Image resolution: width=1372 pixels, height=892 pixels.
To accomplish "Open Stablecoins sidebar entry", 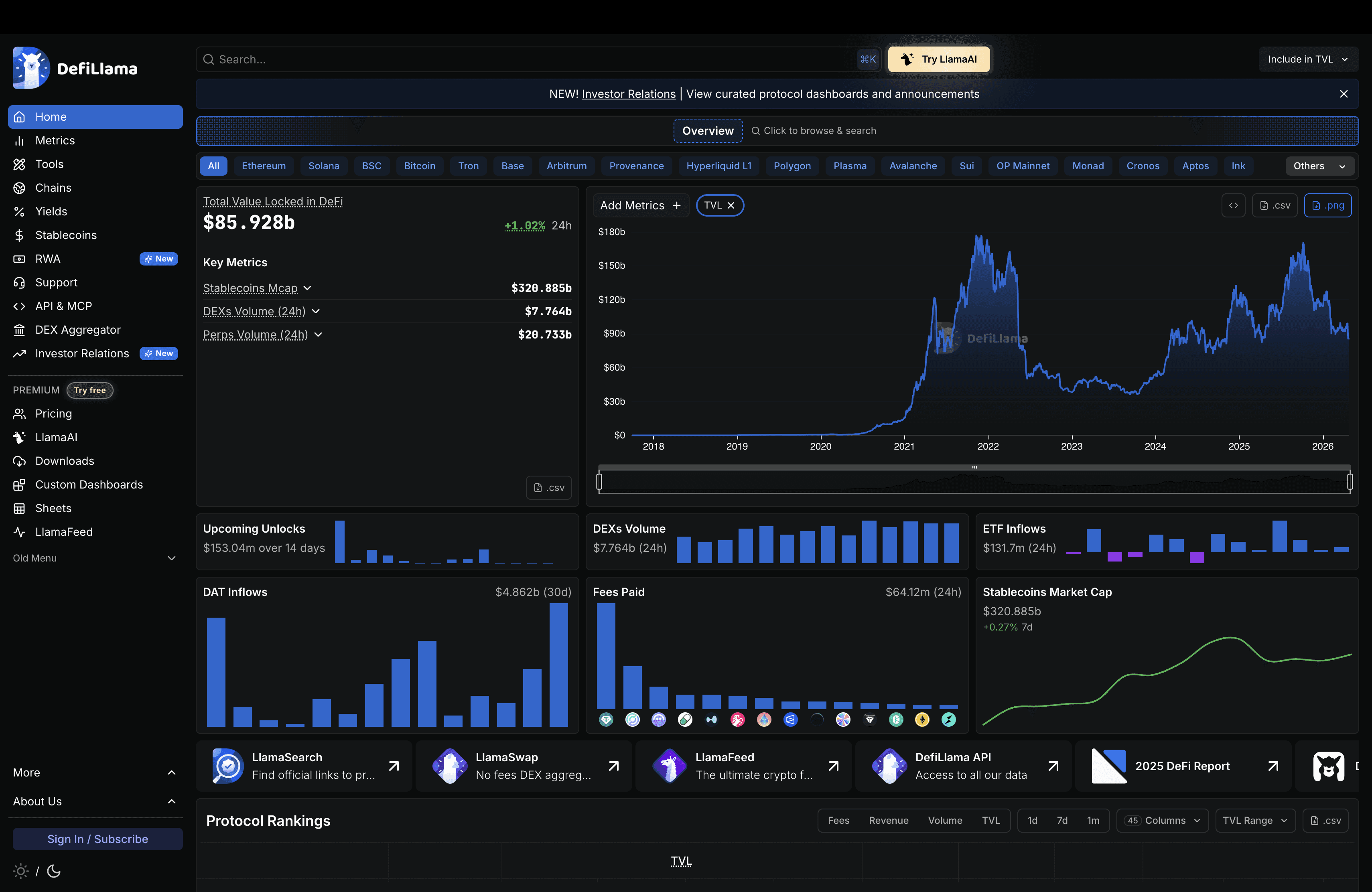I will [95, 235].
